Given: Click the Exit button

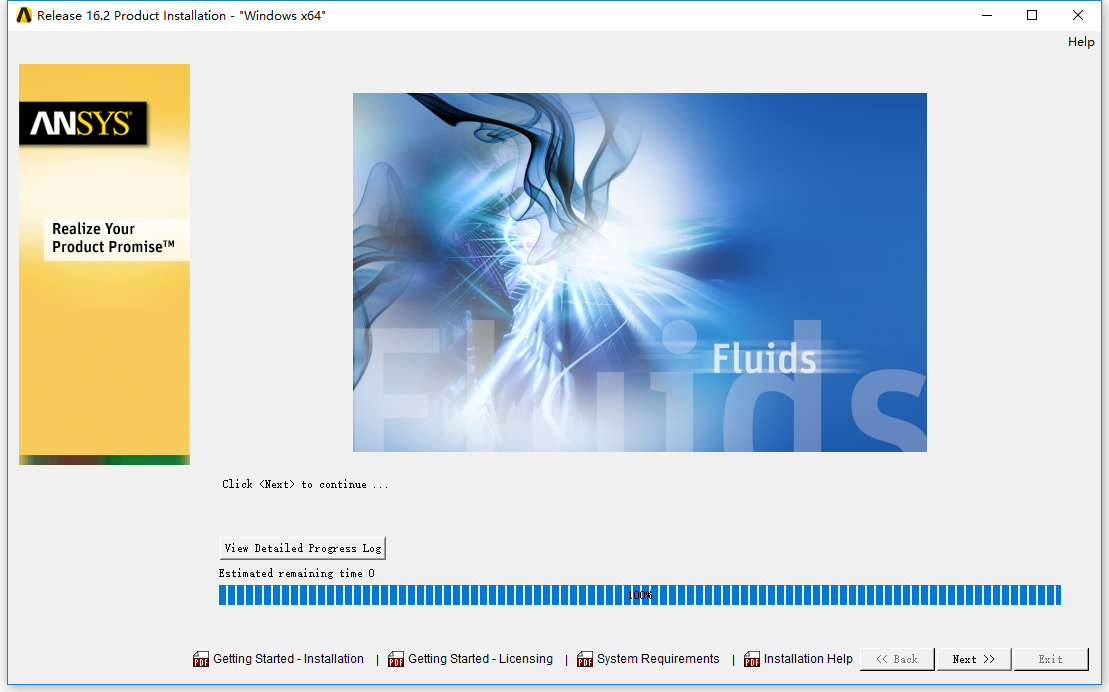Looking at the screenshot, I should 1050,659.
